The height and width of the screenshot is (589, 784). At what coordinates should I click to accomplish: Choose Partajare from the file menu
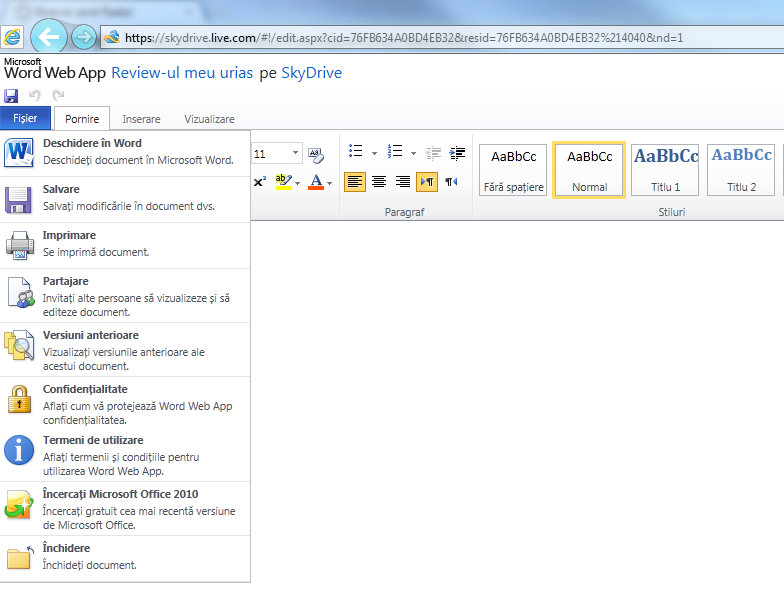pyautogui.click(x=125, y=296)
